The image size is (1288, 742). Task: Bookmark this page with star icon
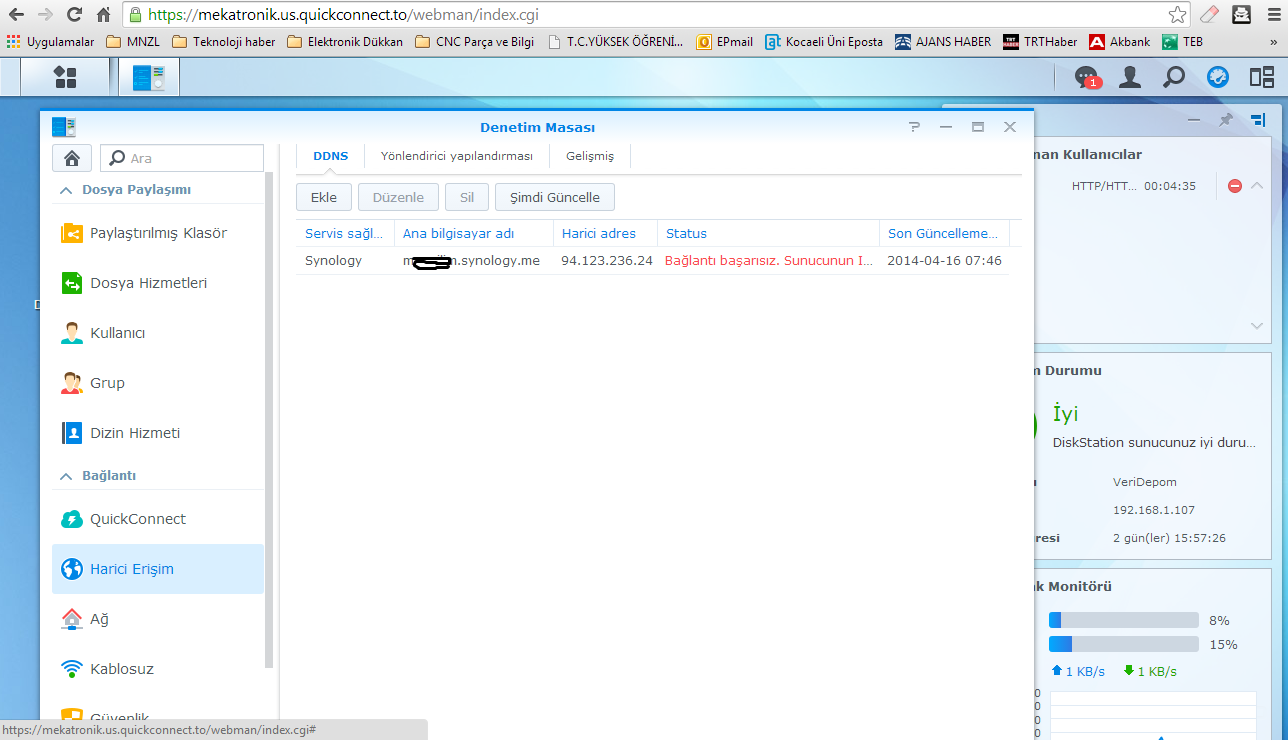[1178, 14]
